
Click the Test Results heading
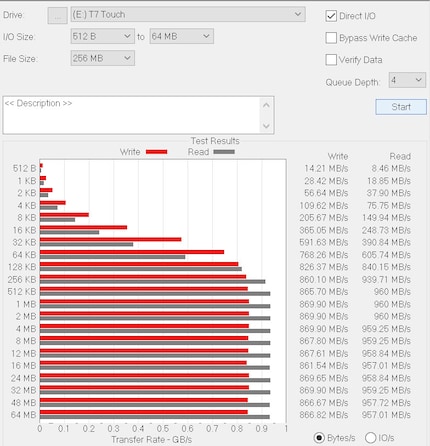215,141
